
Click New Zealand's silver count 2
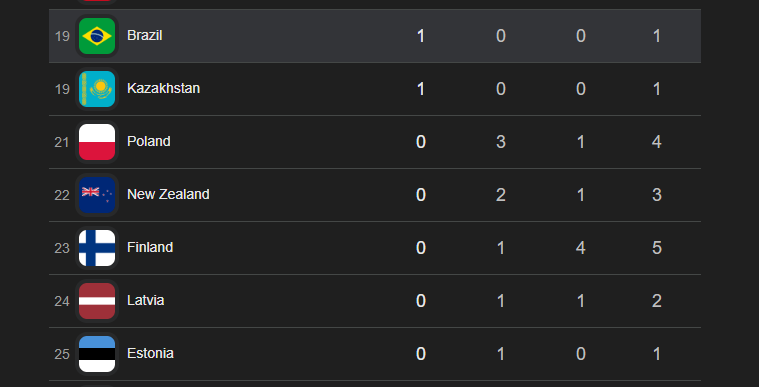point(501,195)
